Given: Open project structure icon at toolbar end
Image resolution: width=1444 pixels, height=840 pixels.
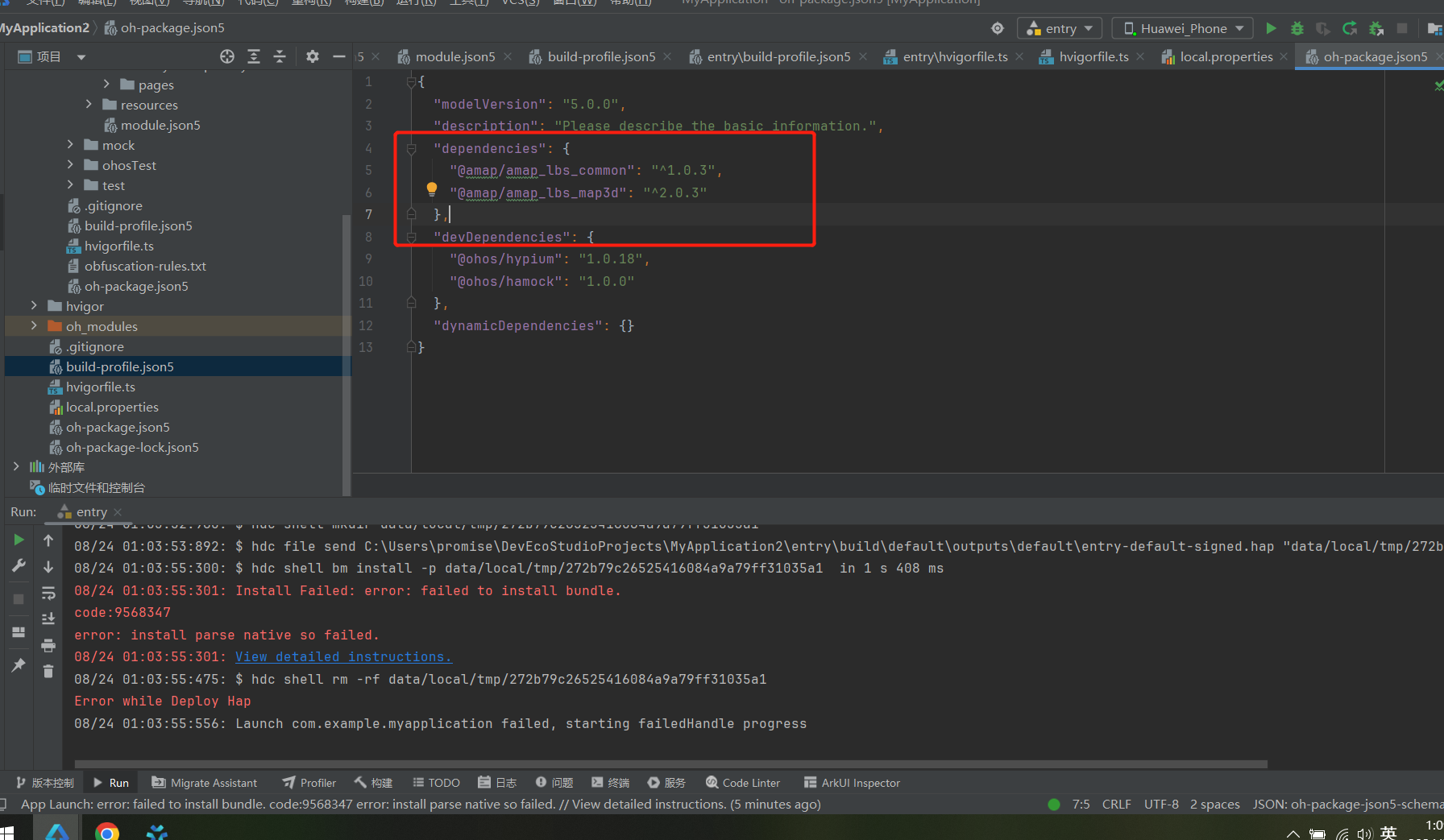Looking at the screenshot, I should click(x=1434, y=28).
